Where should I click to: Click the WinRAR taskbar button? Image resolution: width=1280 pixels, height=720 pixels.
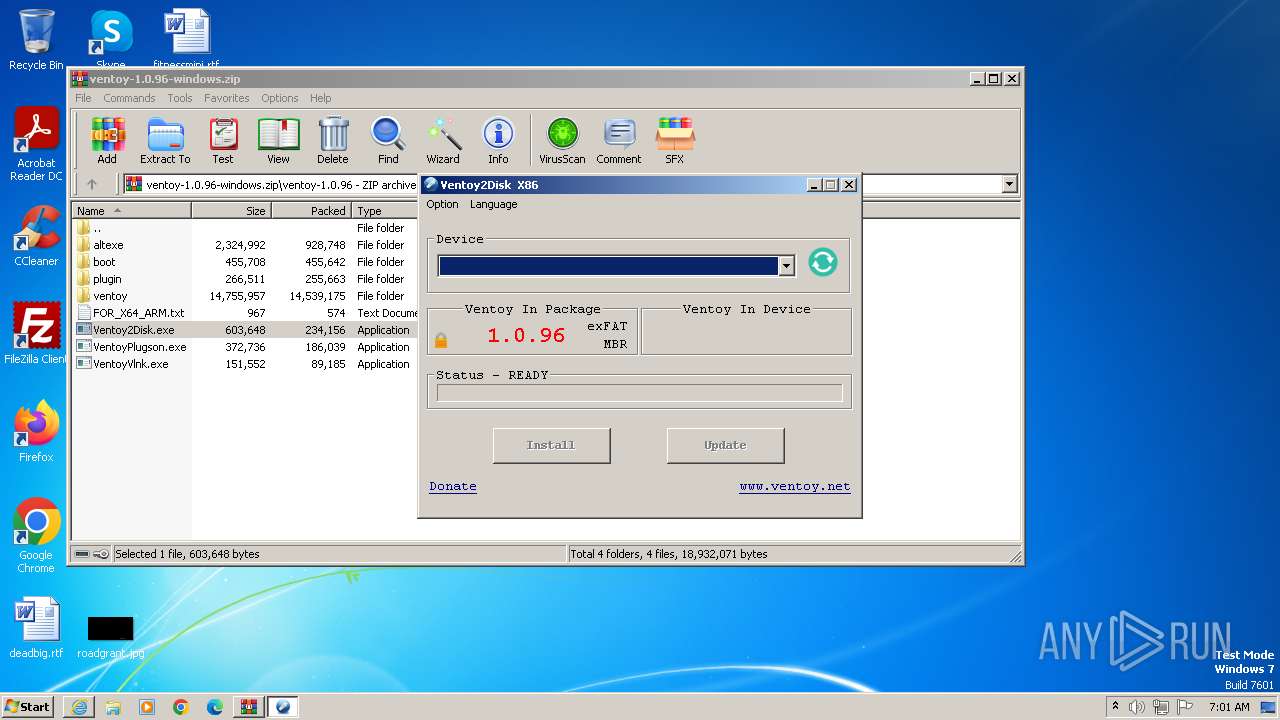[x=249, y=707]
